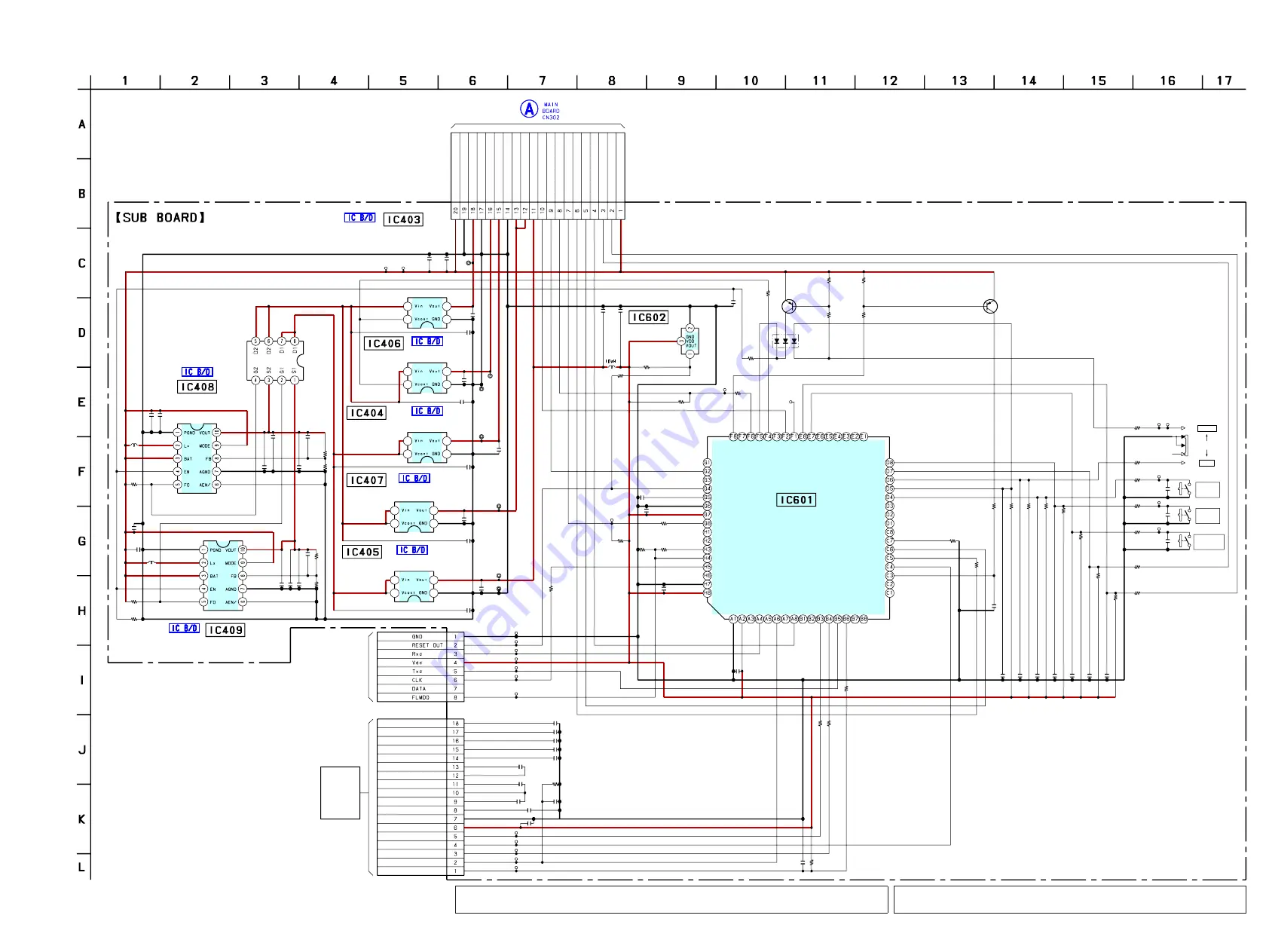
Task: Select the Rxd connector row
Action: pos(420,654)
